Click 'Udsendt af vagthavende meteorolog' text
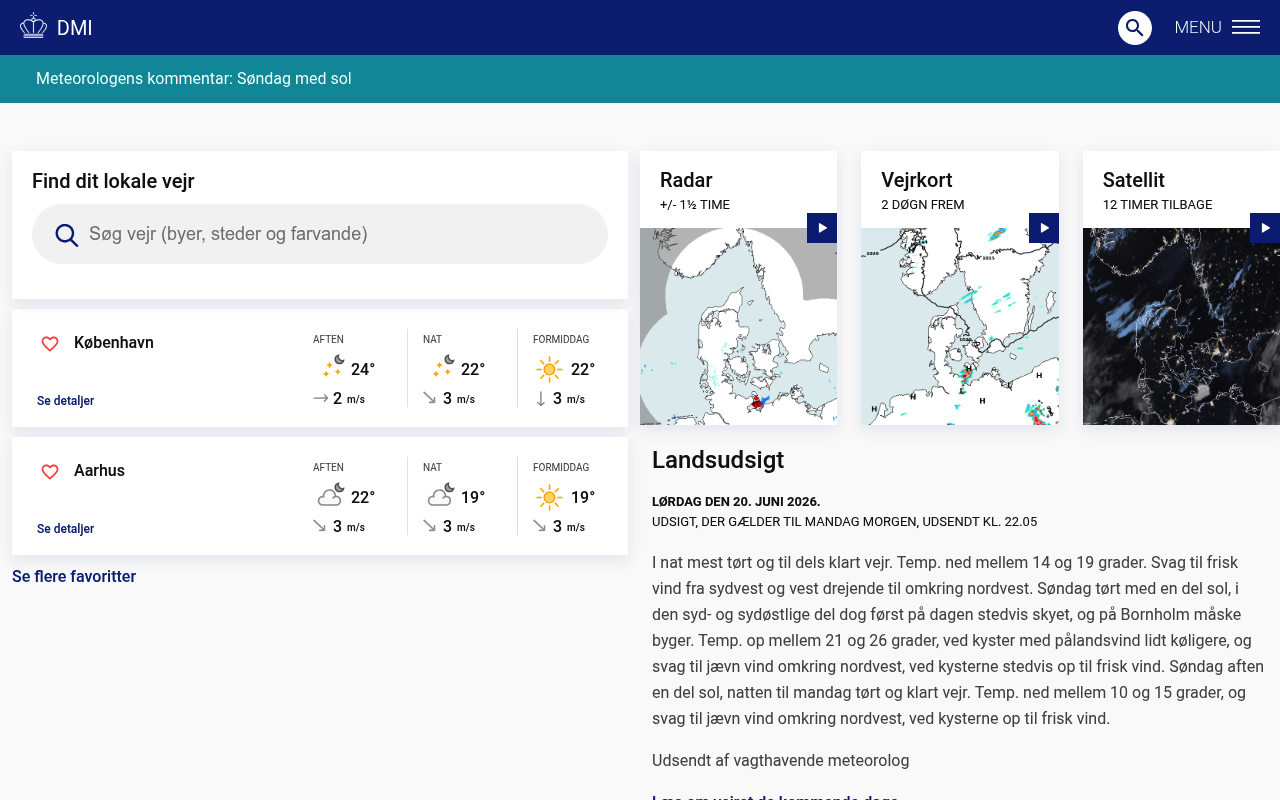The width and height of the screenshot is (1280, 800). (781, 761)
